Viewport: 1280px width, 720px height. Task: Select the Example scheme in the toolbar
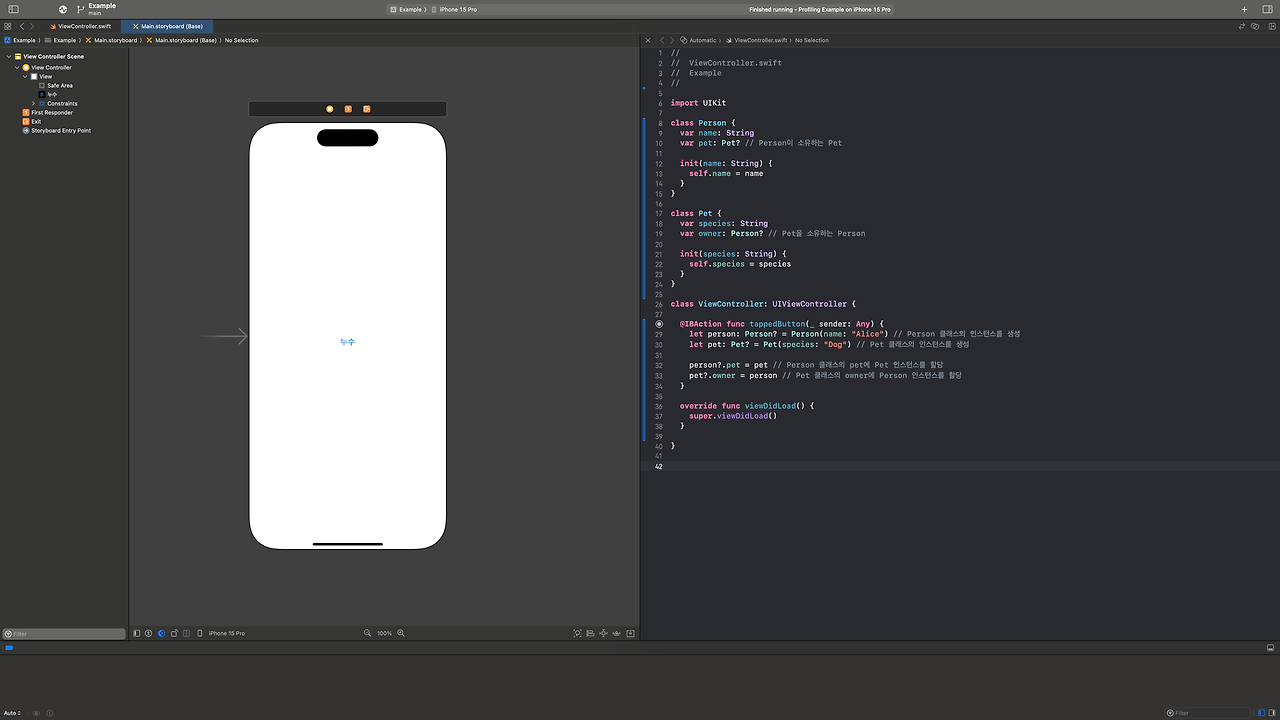click(x=408, y=9)
